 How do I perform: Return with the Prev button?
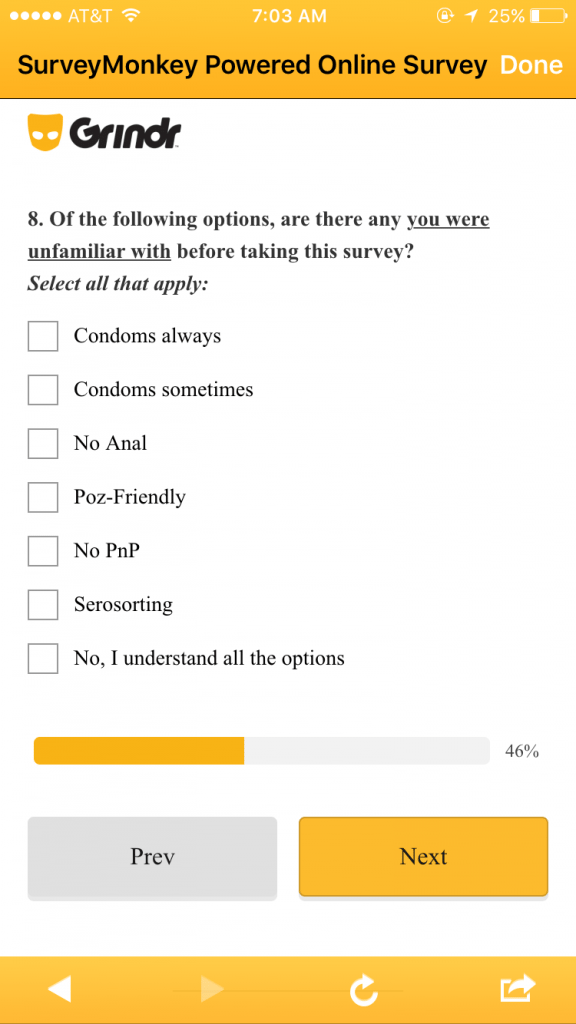(152, 856)
